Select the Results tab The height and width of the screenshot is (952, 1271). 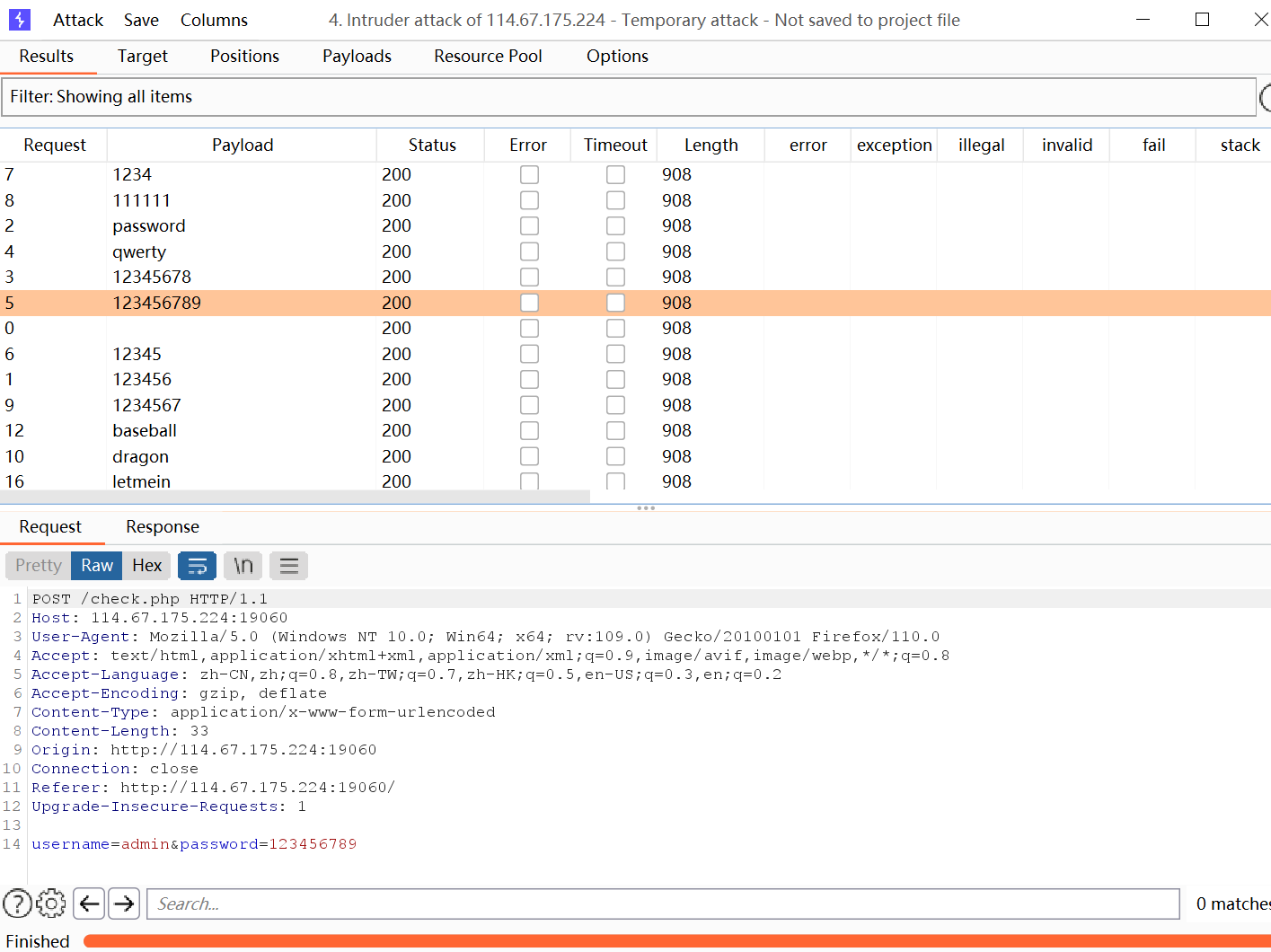click(47, 56)
